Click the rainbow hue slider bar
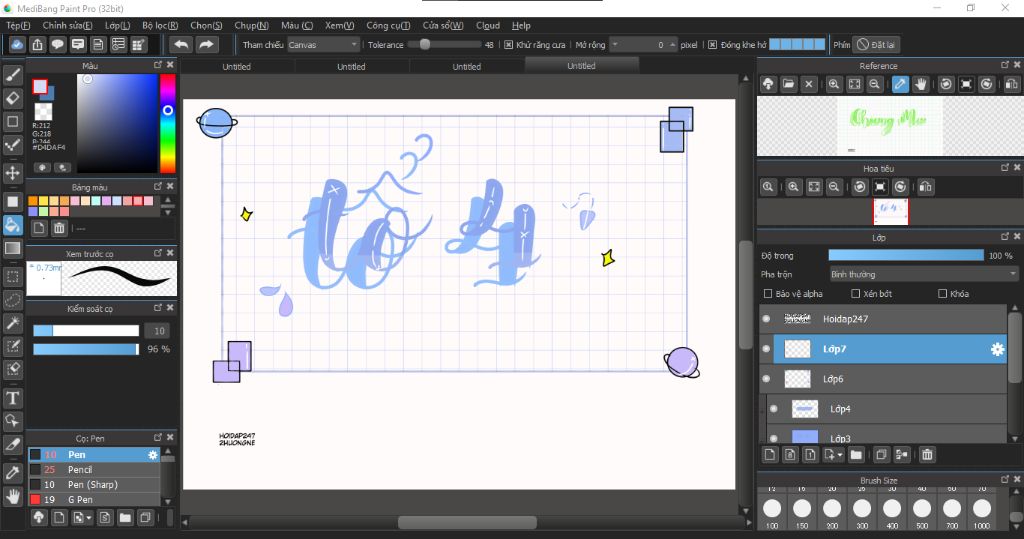The width and height of the screenshot is (1024, 539). 168,123
